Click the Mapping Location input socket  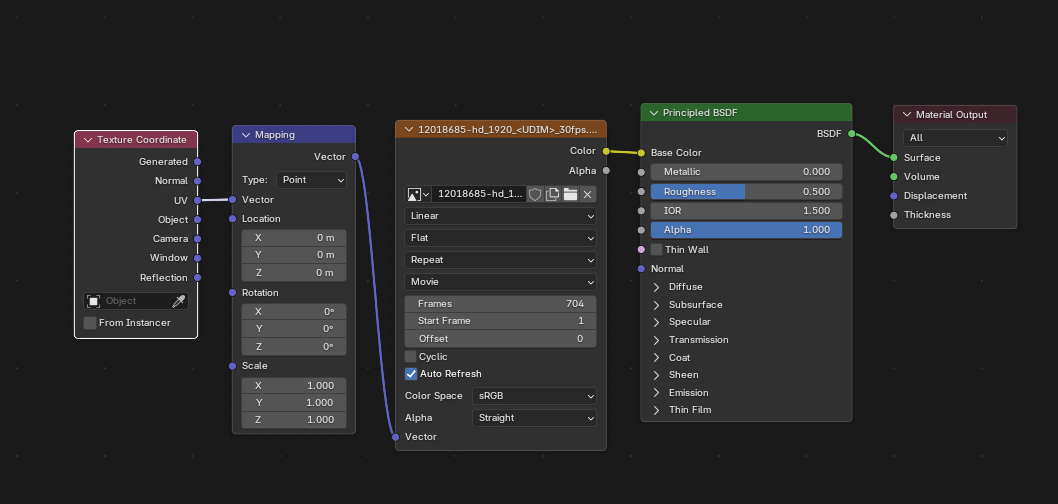coord(233,219)
